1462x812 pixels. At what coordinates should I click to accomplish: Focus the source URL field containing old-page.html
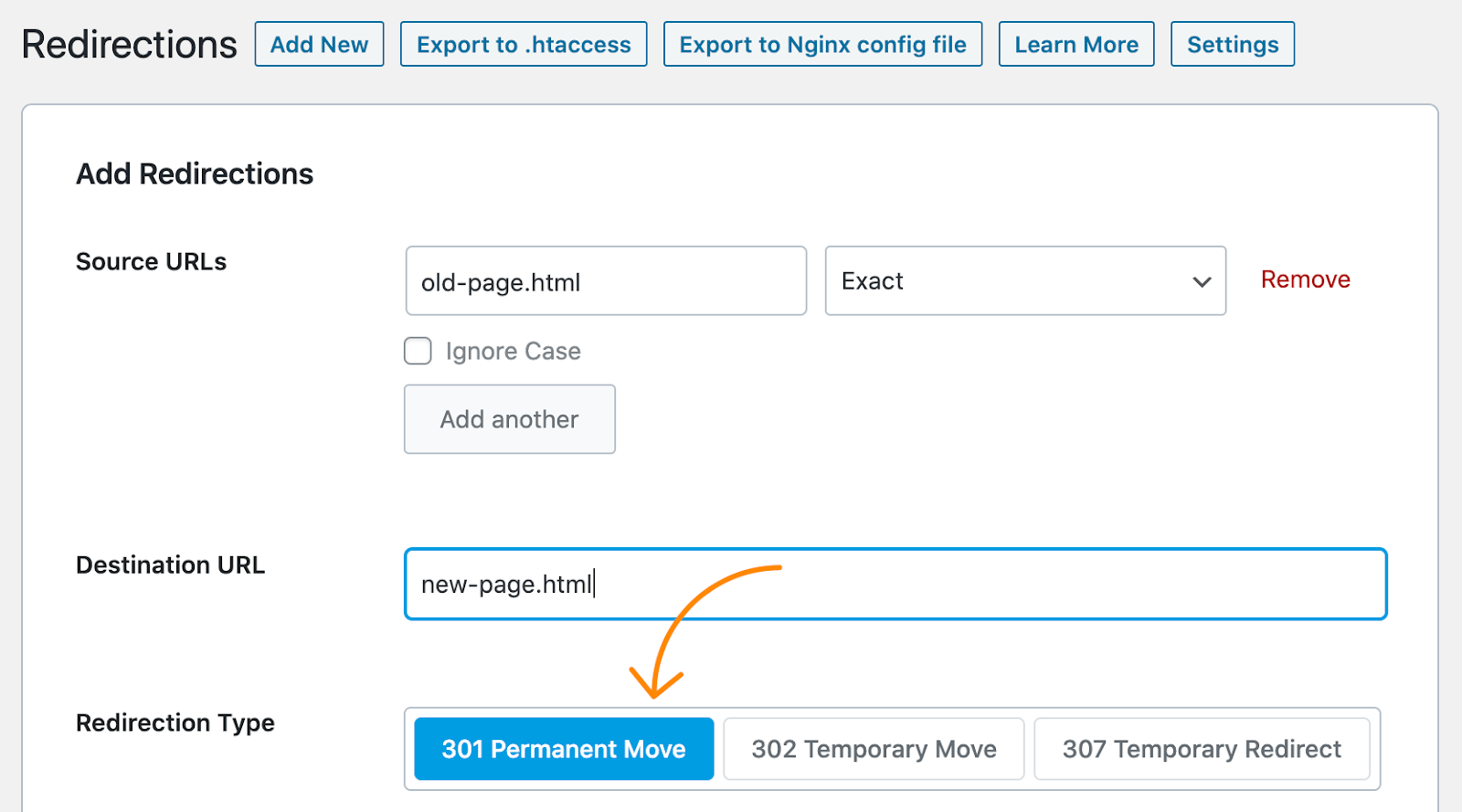tap(605, 281)
